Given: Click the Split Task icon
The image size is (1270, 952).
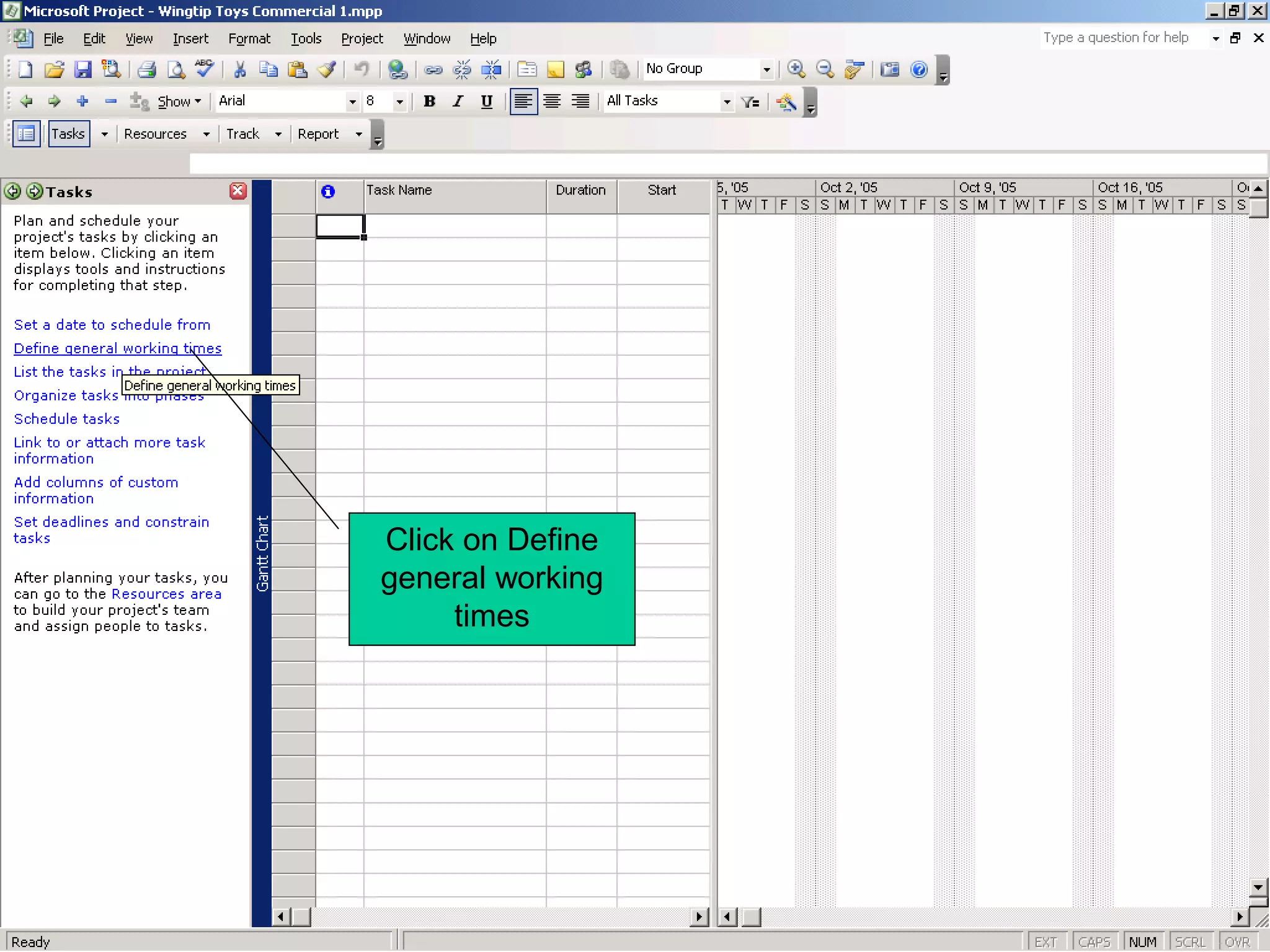Looking at the screenshot, I should point(491,69).
